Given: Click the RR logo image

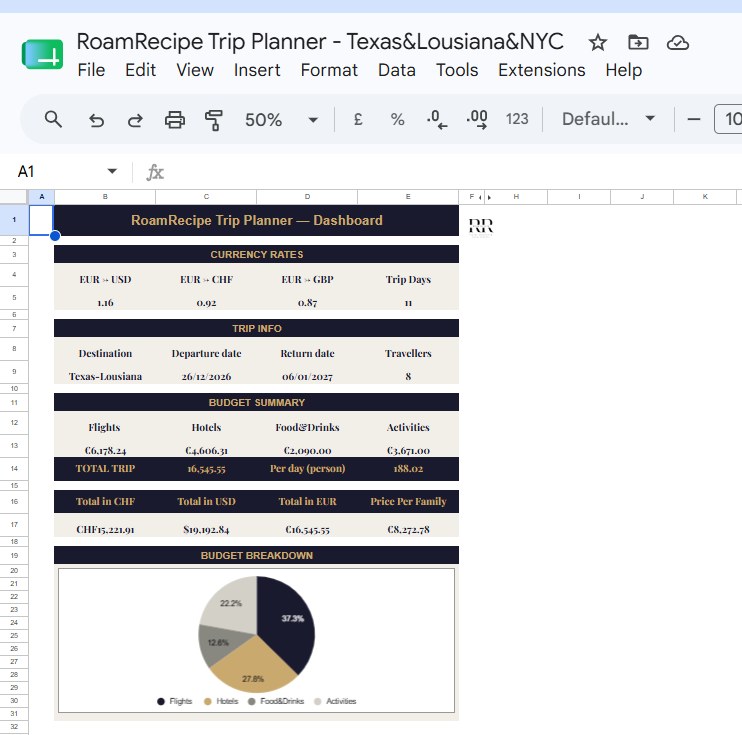Looking at the screenshot, I should click(481, 226).
